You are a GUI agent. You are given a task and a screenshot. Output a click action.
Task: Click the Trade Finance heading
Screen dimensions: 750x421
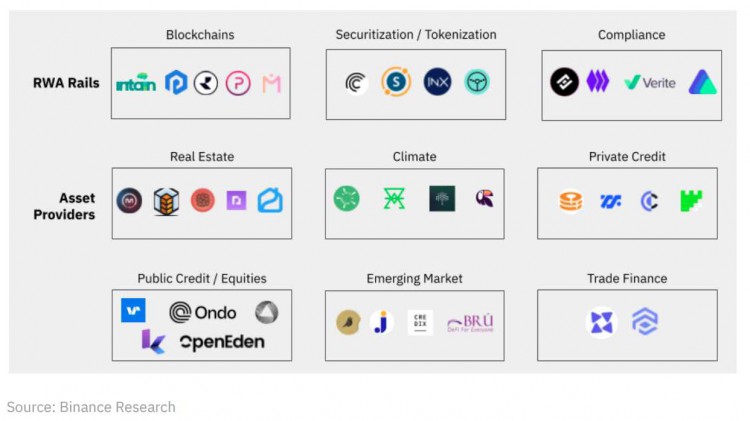click(627, 278)
